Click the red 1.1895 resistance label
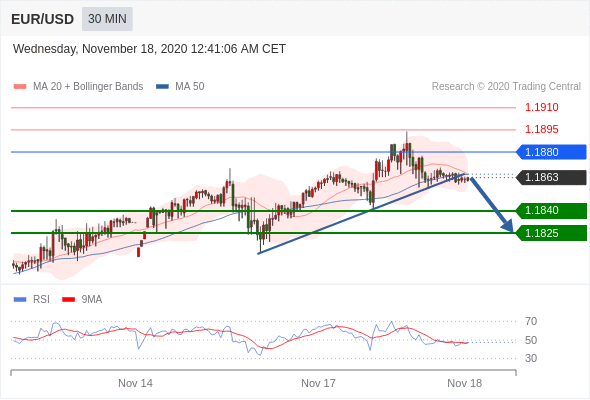The image size is (590, 400). (541, 129)
